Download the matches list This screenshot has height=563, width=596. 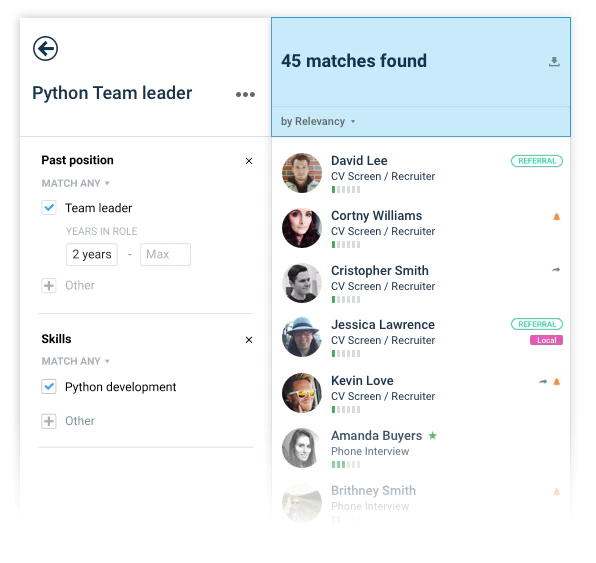point(554,61)
